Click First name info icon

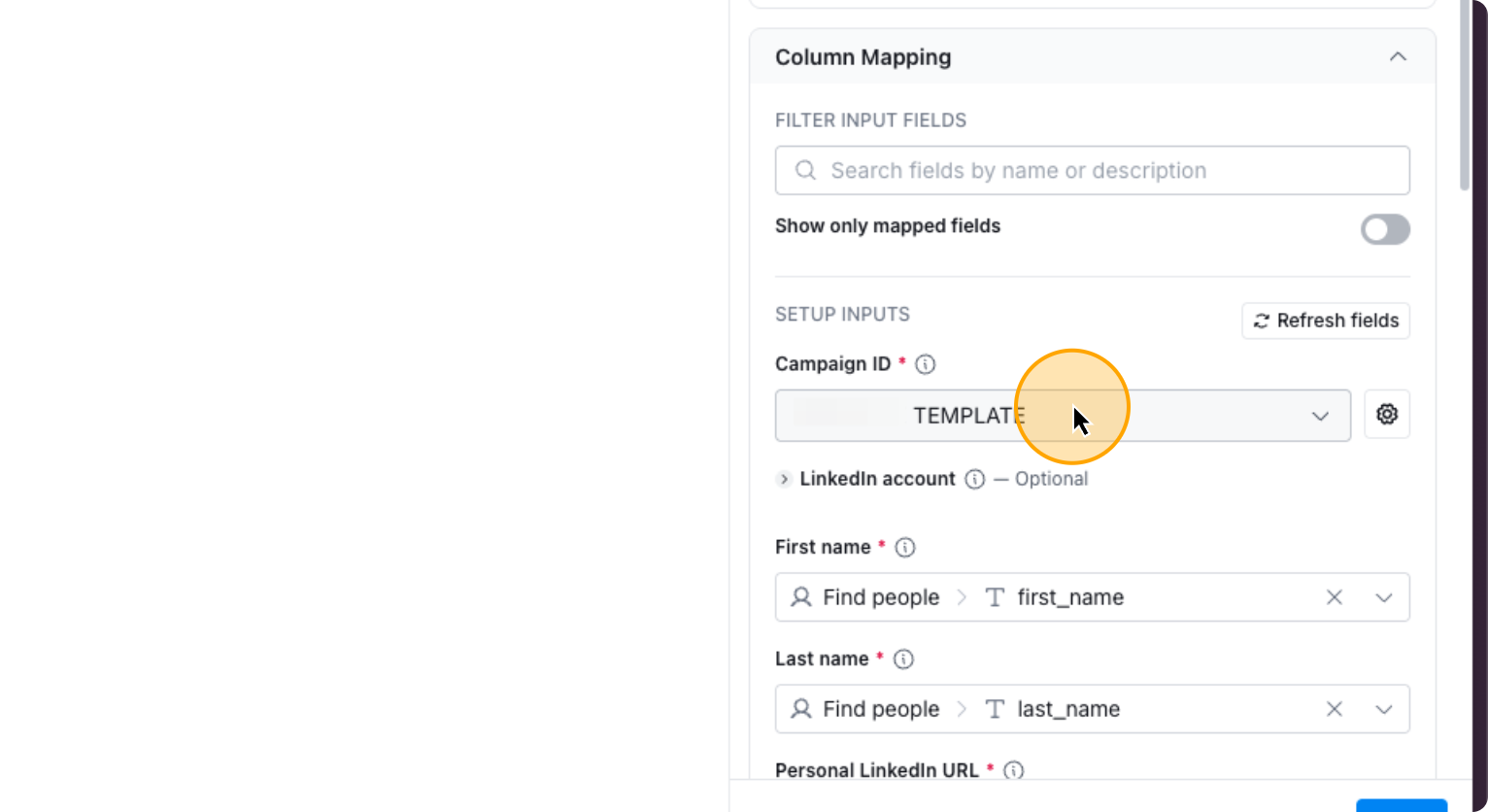tap(905, 548)
